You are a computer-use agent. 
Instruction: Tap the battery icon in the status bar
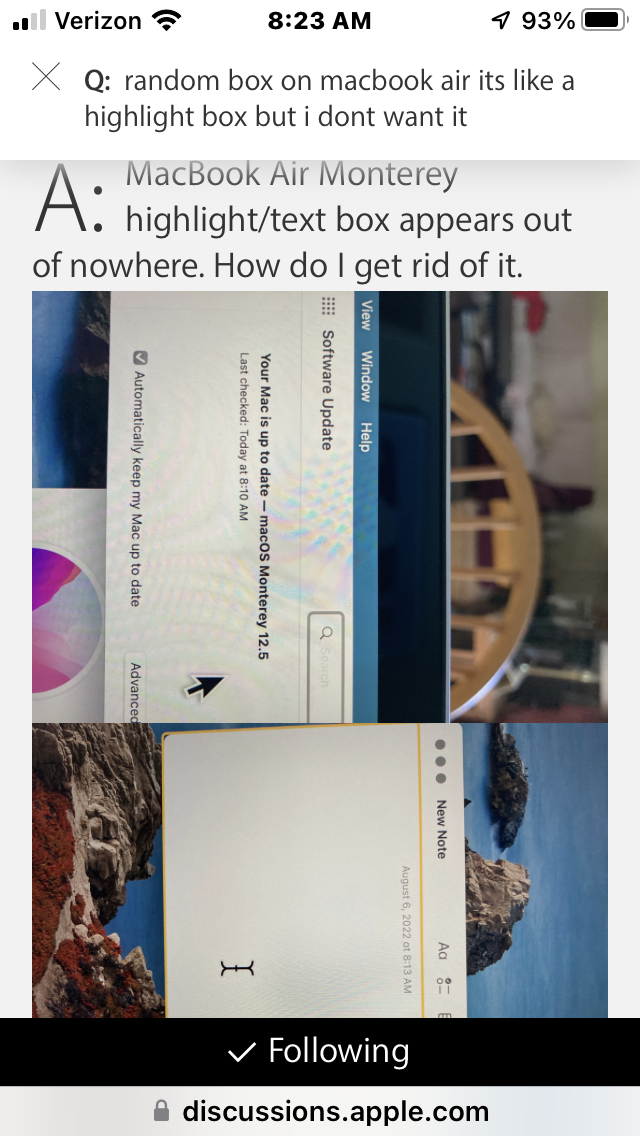point(605,21)
